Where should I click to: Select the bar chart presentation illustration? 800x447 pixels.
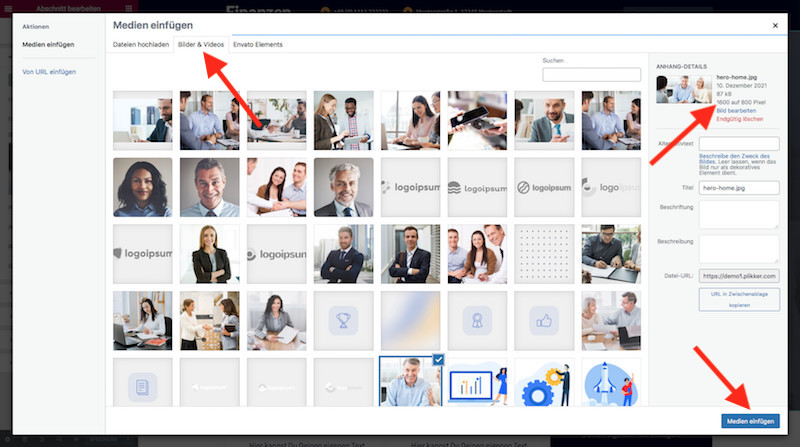tap(477, 385)
